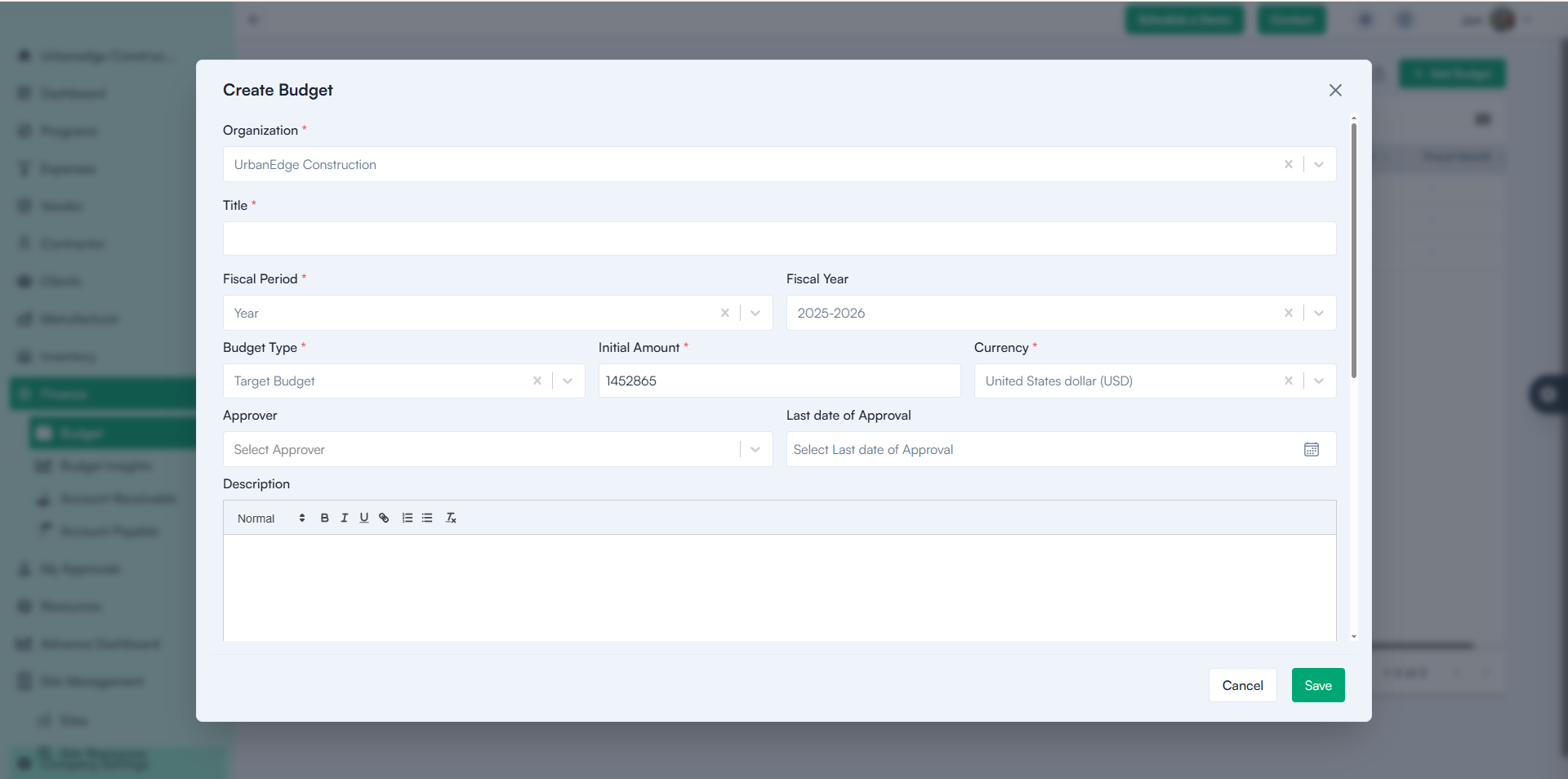This screenshot has width=1568, height=779.
Task: Click the Save button
Action: pyautogui.click(x=1317, y=685)
